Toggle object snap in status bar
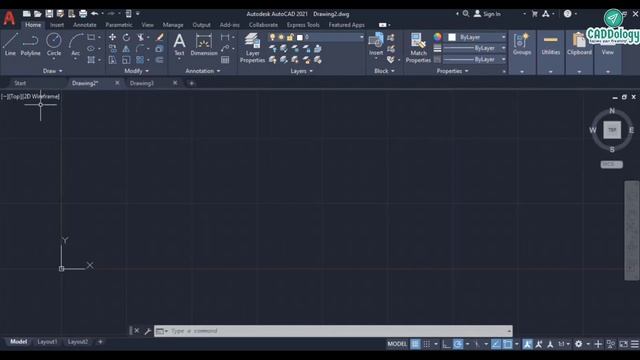 [x=507, y=344]
